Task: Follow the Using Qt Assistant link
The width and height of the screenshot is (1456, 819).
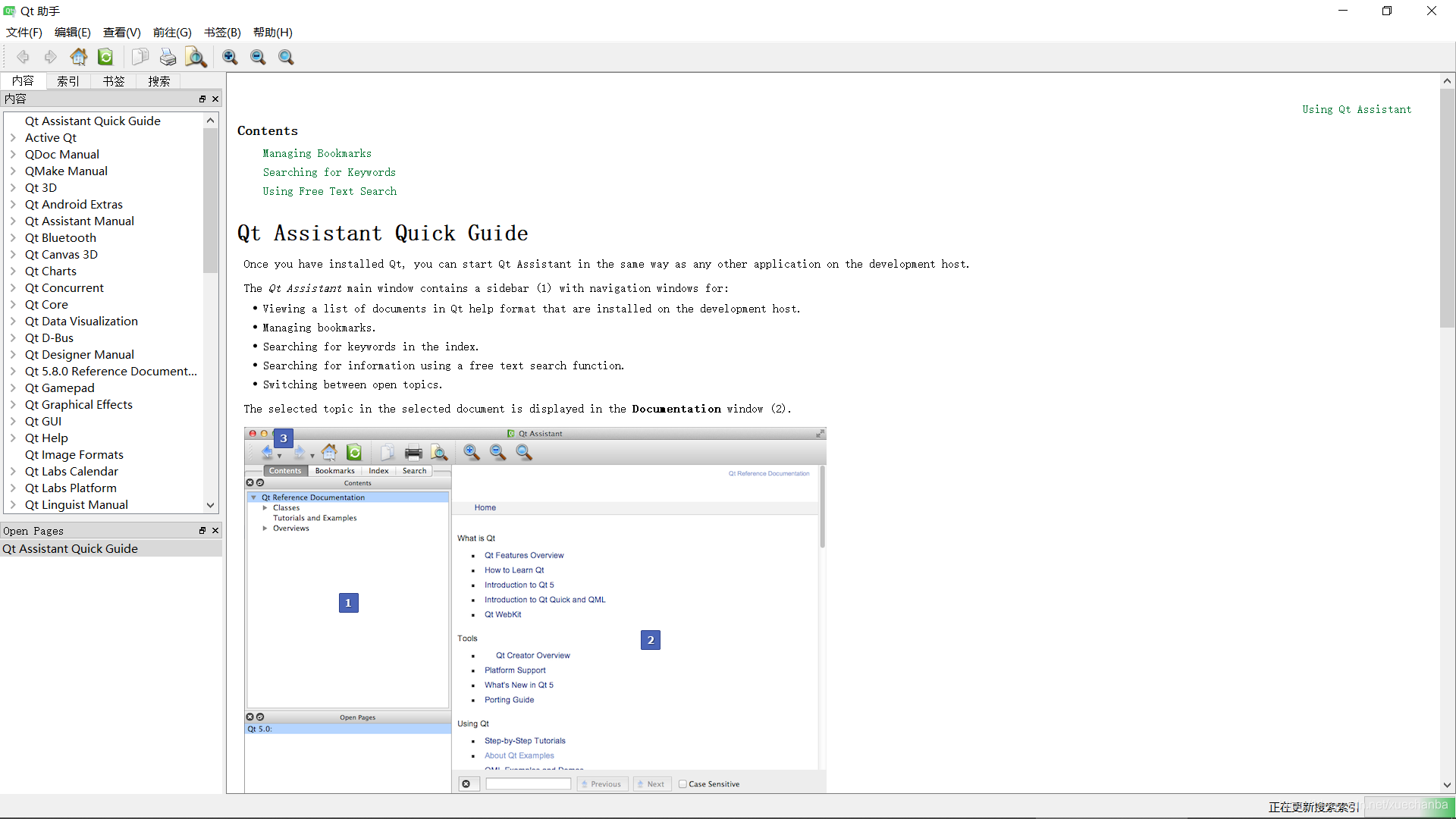Action: point(1357,109)
